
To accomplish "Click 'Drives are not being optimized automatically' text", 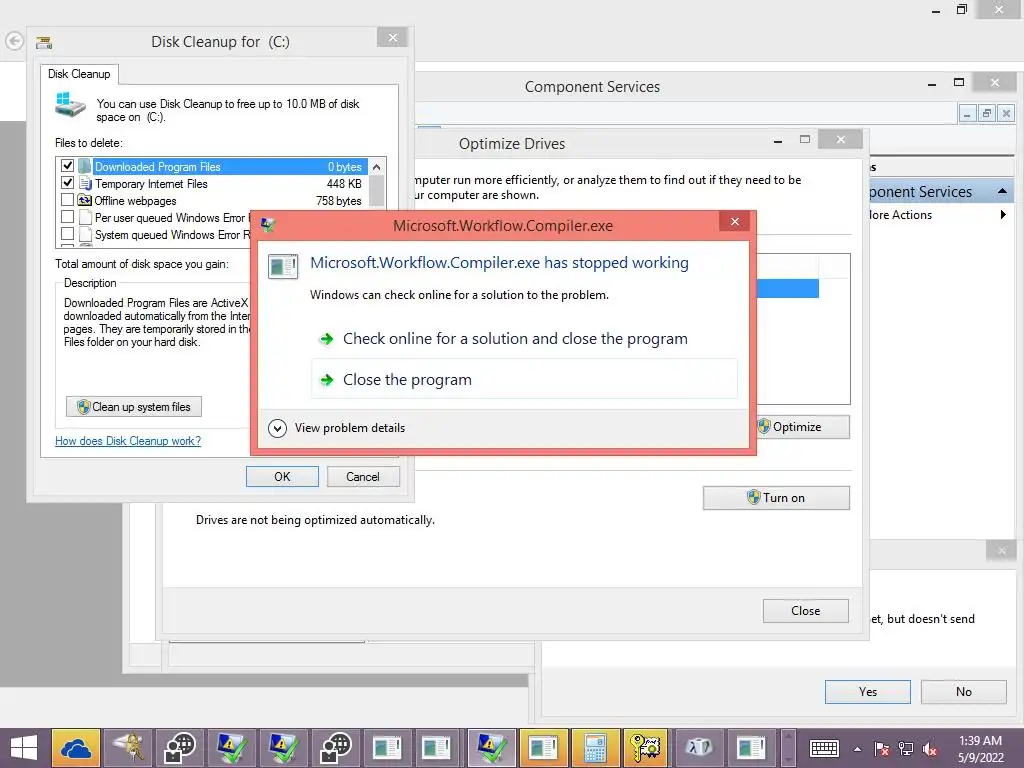I will 315,520.
